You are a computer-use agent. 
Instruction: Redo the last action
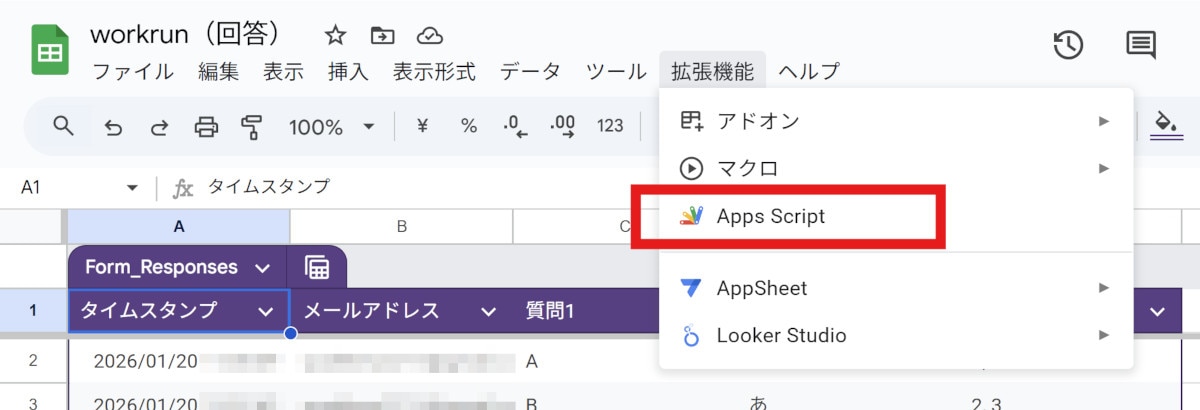(x=159, y=127)
